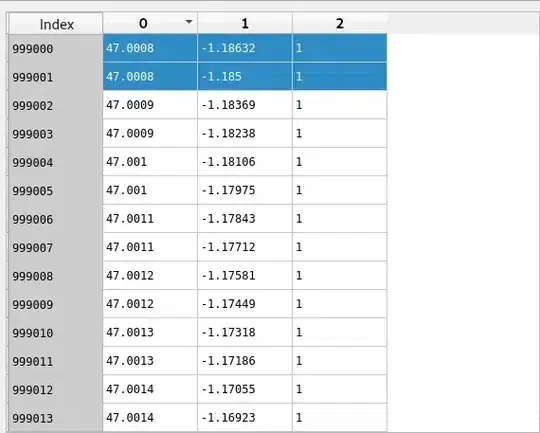Select the cell with value -1.18632
Viewport: 540px width, 433px height.
click(245, 48)
